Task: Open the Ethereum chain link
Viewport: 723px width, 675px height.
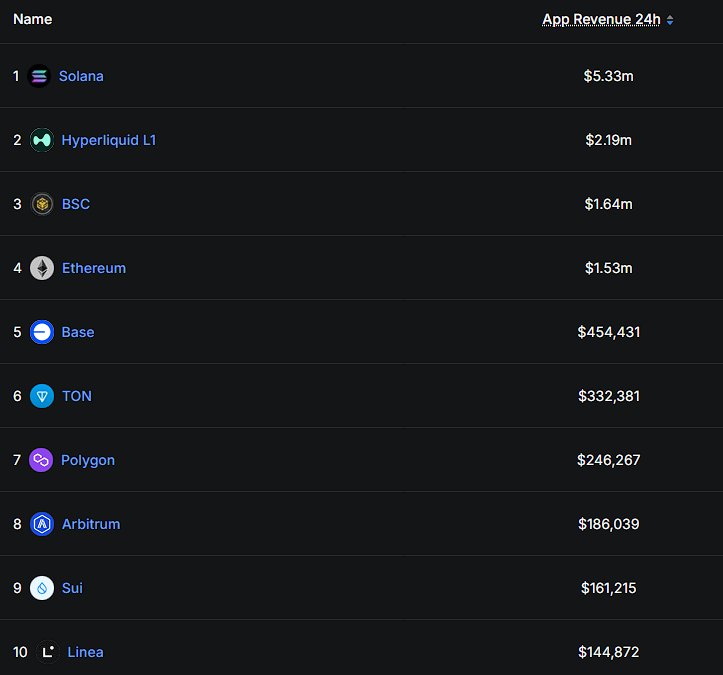Action: [94, 268]
